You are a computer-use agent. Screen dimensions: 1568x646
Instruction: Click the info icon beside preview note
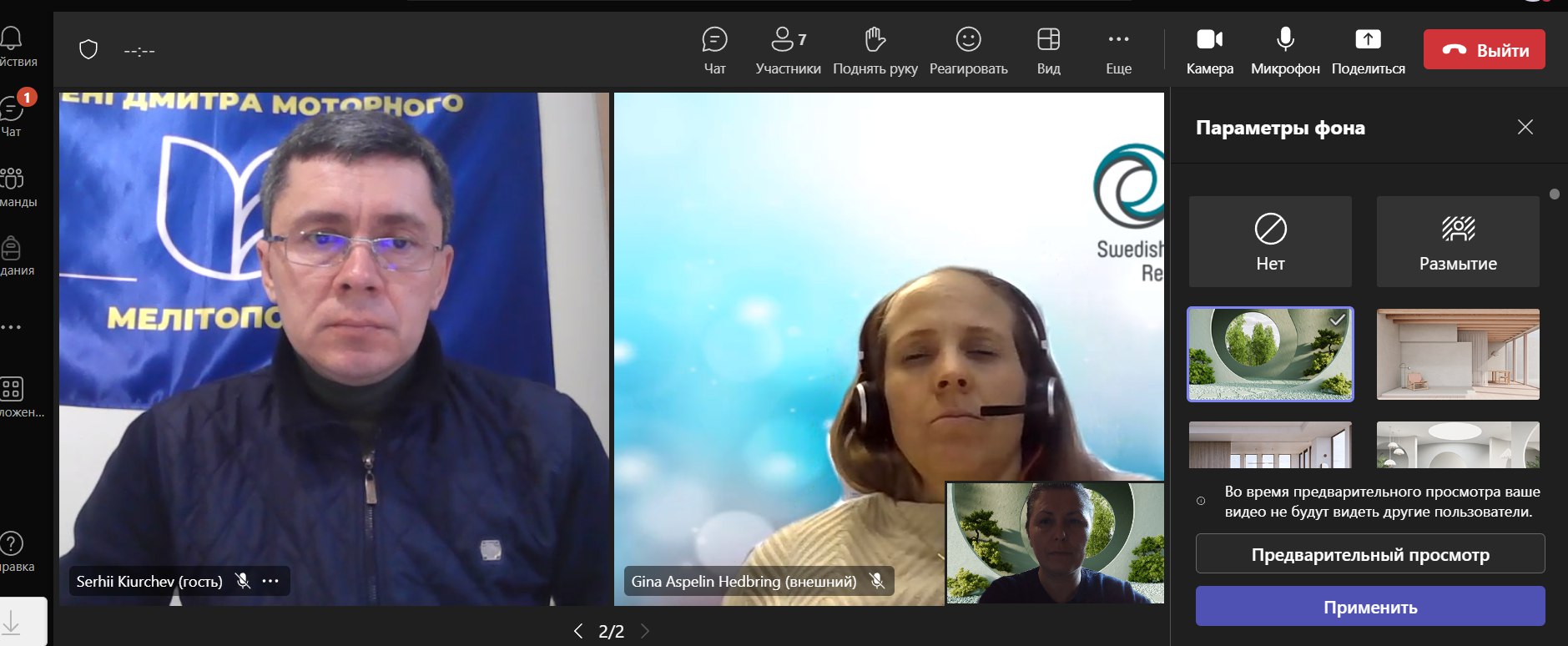point(1201,501)
